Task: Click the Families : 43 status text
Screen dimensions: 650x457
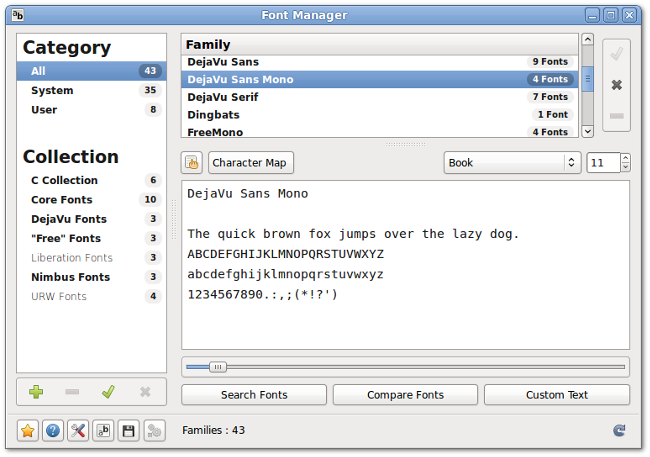Action: coord(213,430)
